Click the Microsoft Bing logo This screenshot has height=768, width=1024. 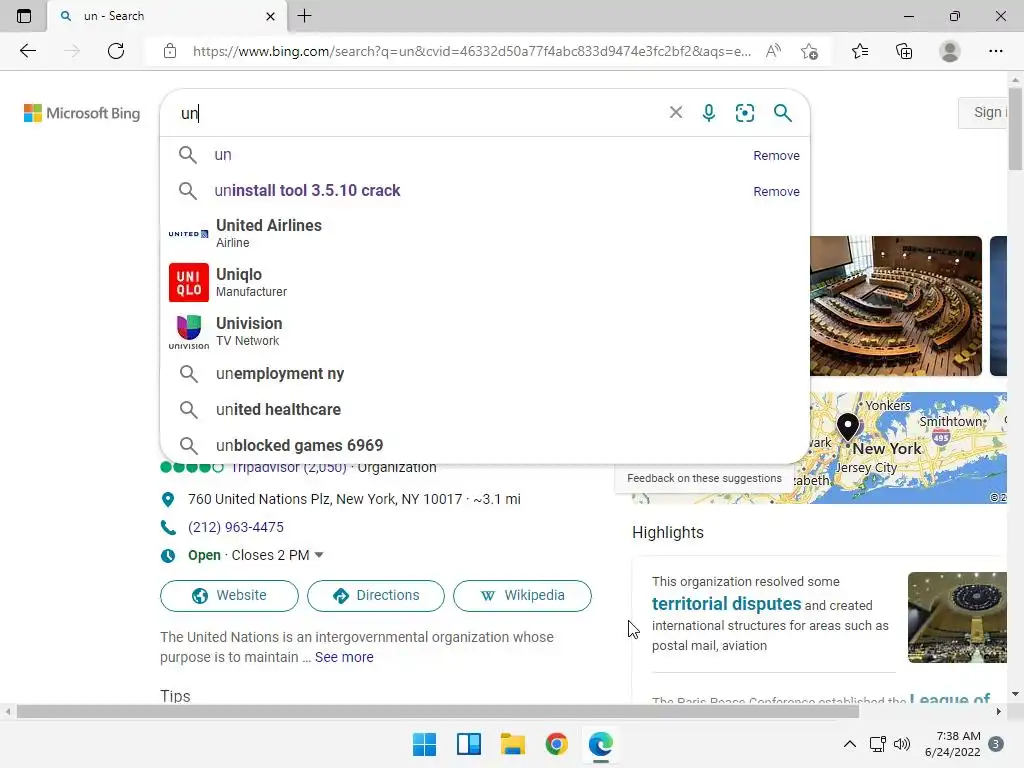pyautogui.click(x=82, y=113)
